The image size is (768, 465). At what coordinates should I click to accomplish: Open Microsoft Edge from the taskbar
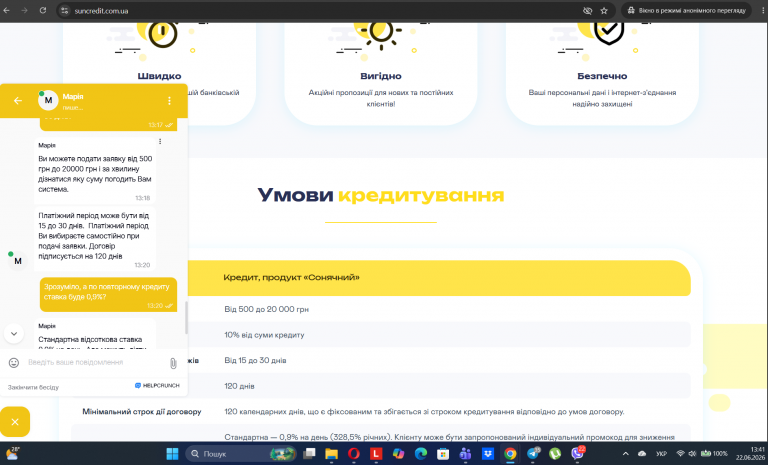pos(421,454)
